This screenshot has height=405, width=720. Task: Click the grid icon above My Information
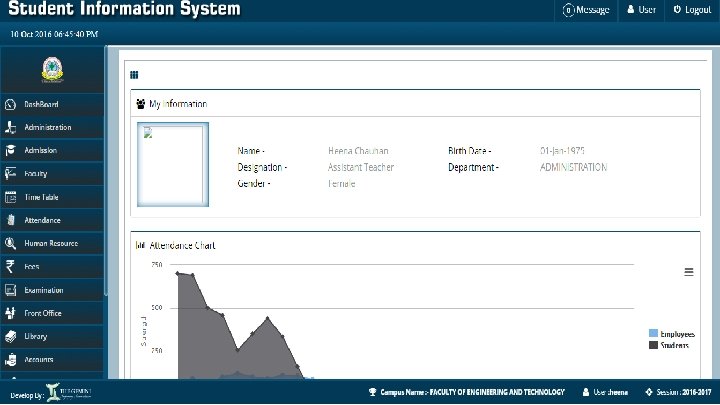tap(134, 75)
